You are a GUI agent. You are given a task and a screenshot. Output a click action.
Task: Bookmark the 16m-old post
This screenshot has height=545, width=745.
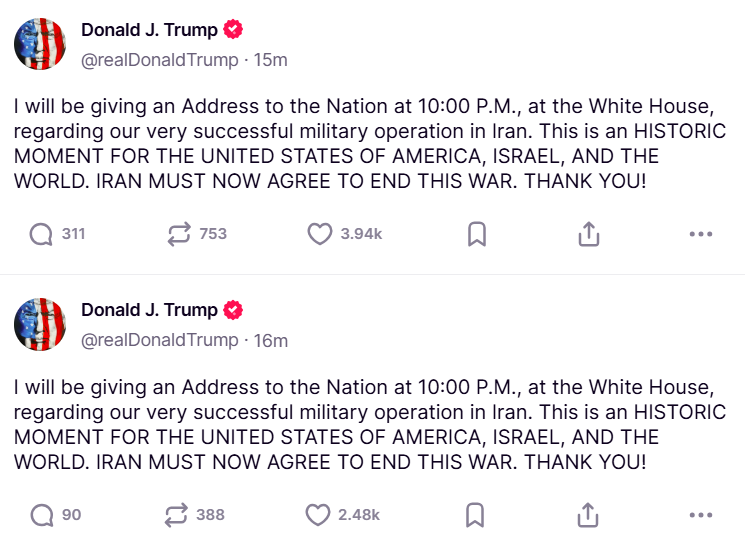pyautogui.click(x=477, y=515)
